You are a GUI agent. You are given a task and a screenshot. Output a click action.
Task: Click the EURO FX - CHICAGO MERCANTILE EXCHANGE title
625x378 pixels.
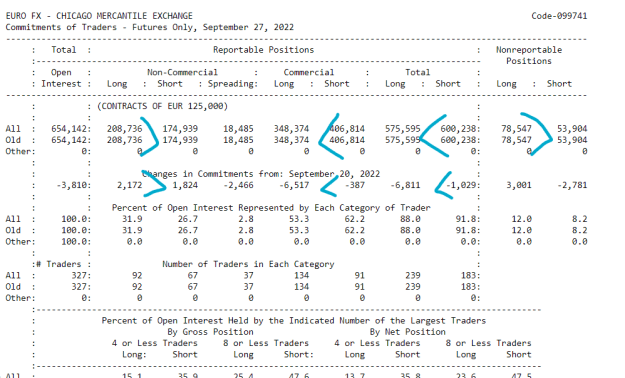click(x=99, y=16)
